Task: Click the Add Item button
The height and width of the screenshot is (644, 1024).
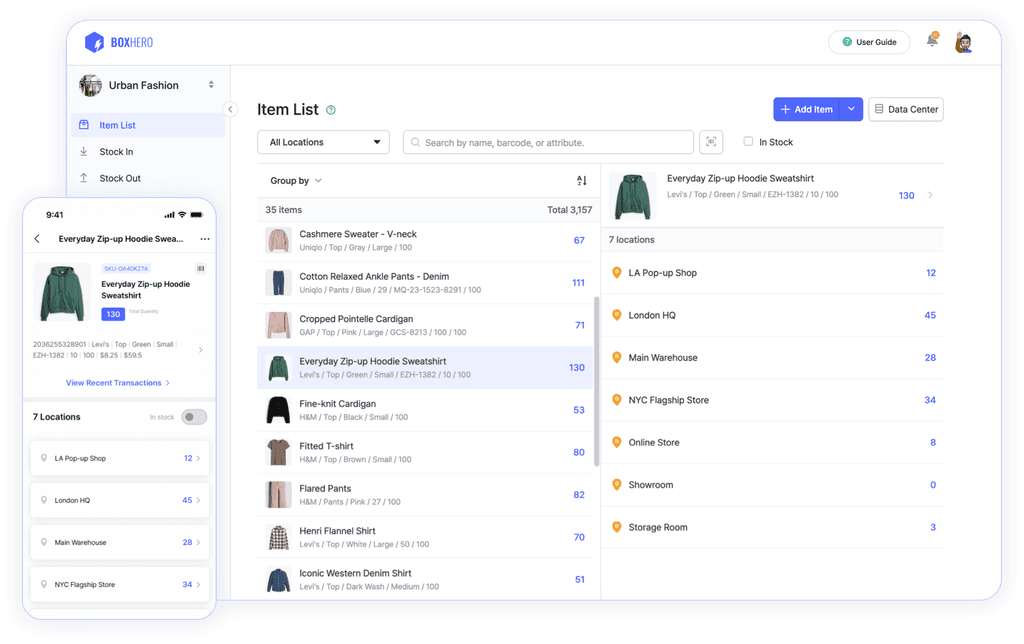Action: (x=807, y=109)
